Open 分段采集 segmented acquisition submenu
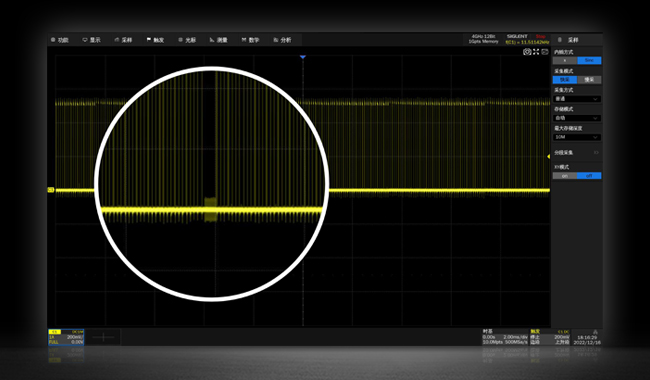Screen dimensions: 650x380 coord(577,152)
